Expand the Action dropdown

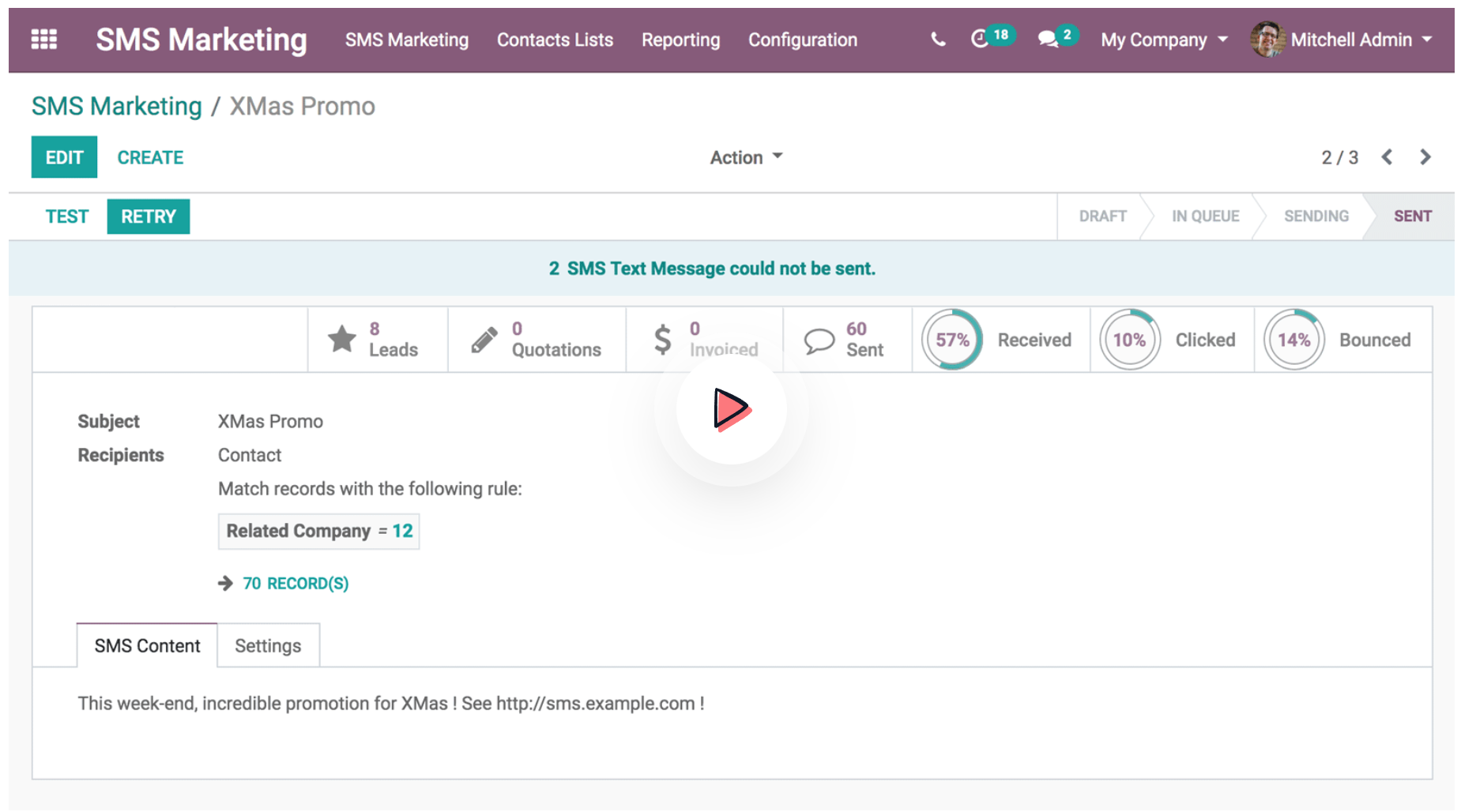click(x=745, y=157)
